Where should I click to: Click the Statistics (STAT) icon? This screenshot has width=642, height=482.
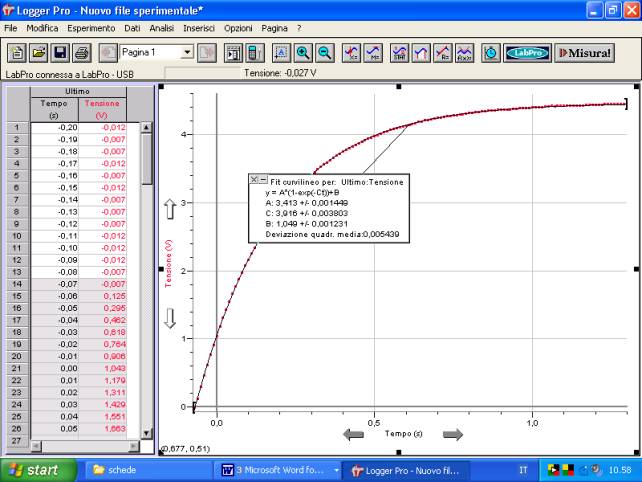coord(400,53)
